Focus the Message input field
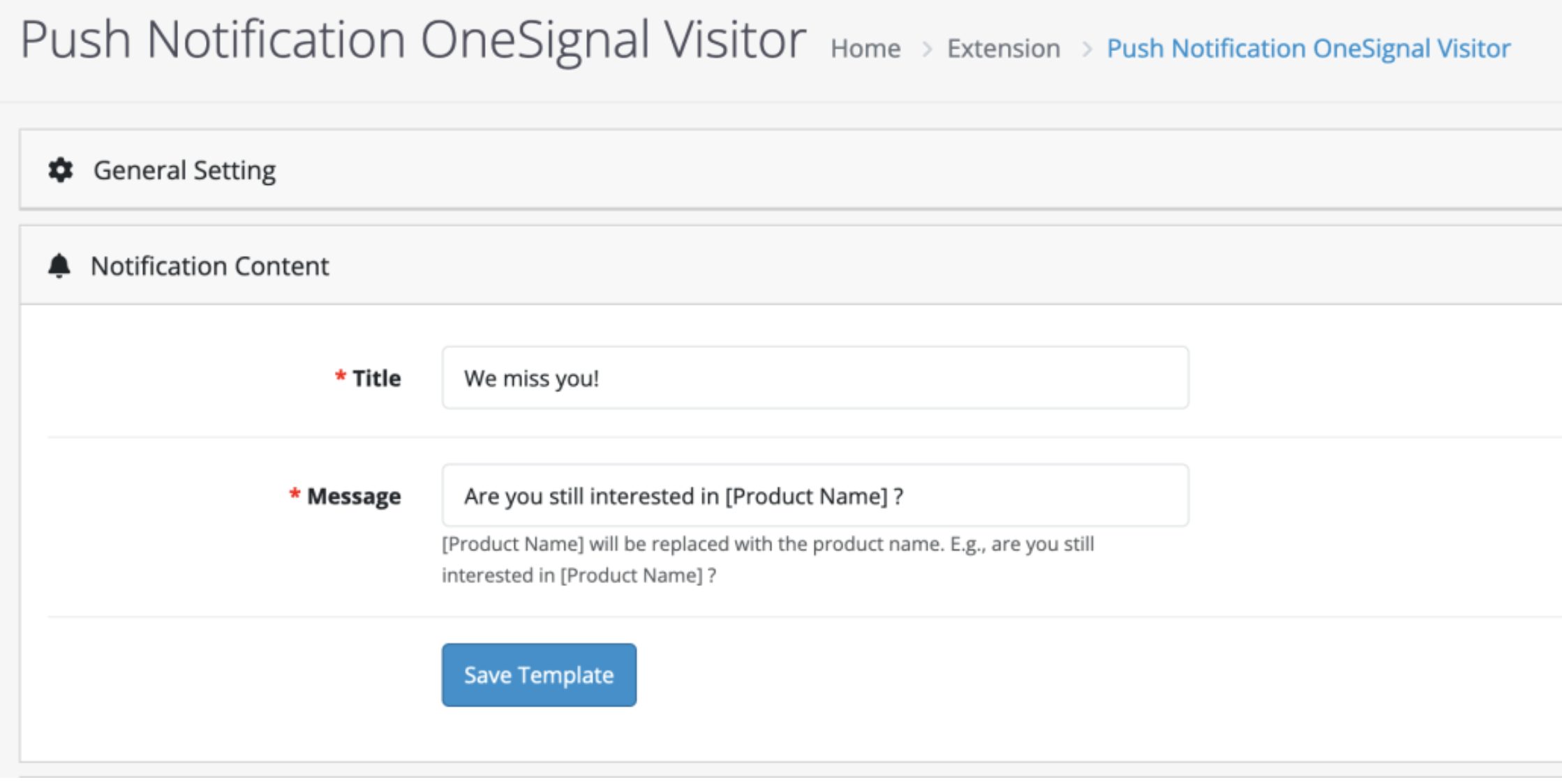The height and width of the screenshot is (784, 1562). [x=815, y=495]
